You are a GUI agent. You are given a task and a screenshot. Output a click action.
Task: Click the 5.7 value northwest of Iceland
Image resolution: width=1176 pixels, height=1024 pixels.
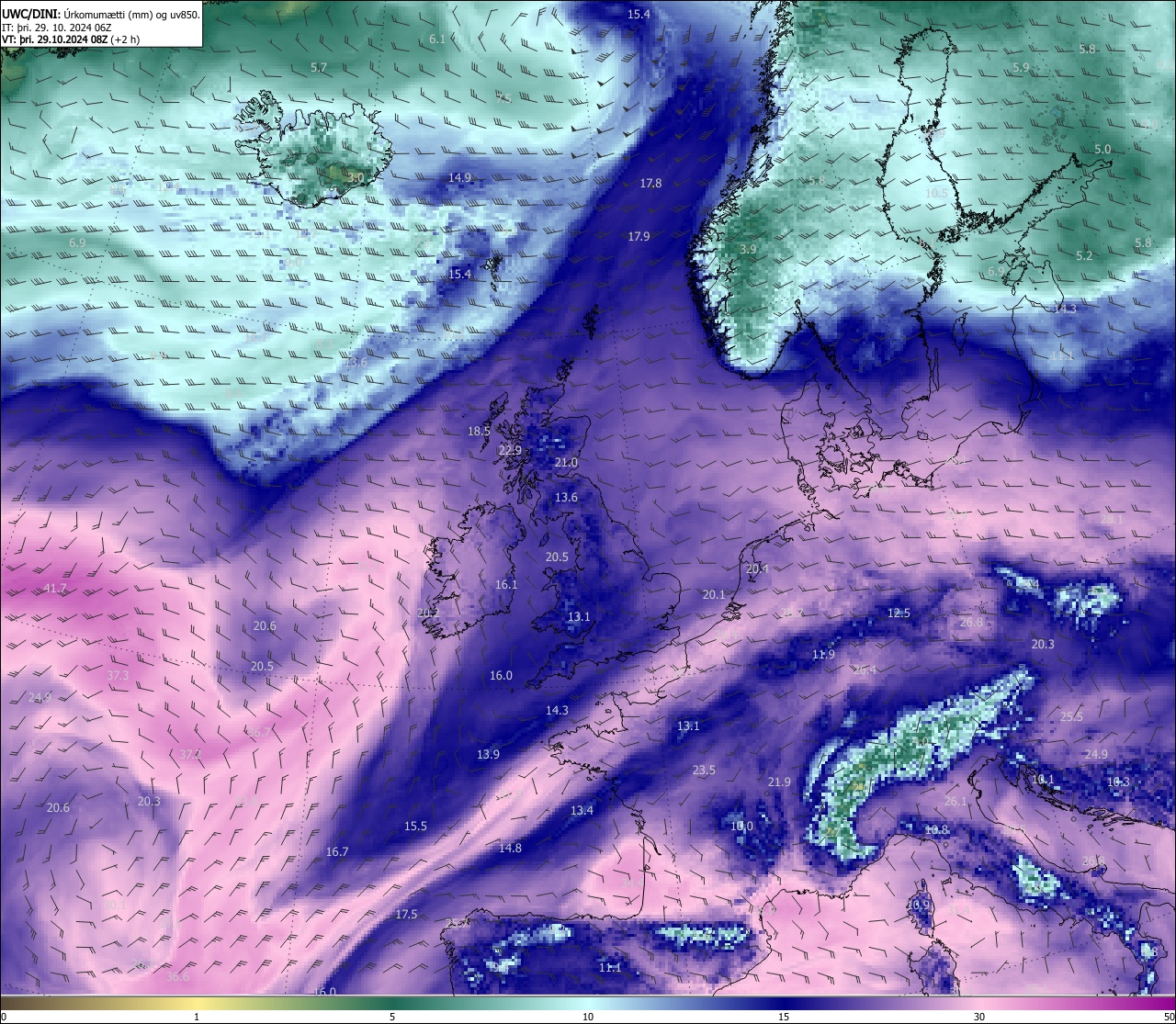pyautogui.click(x=319, y=67)
